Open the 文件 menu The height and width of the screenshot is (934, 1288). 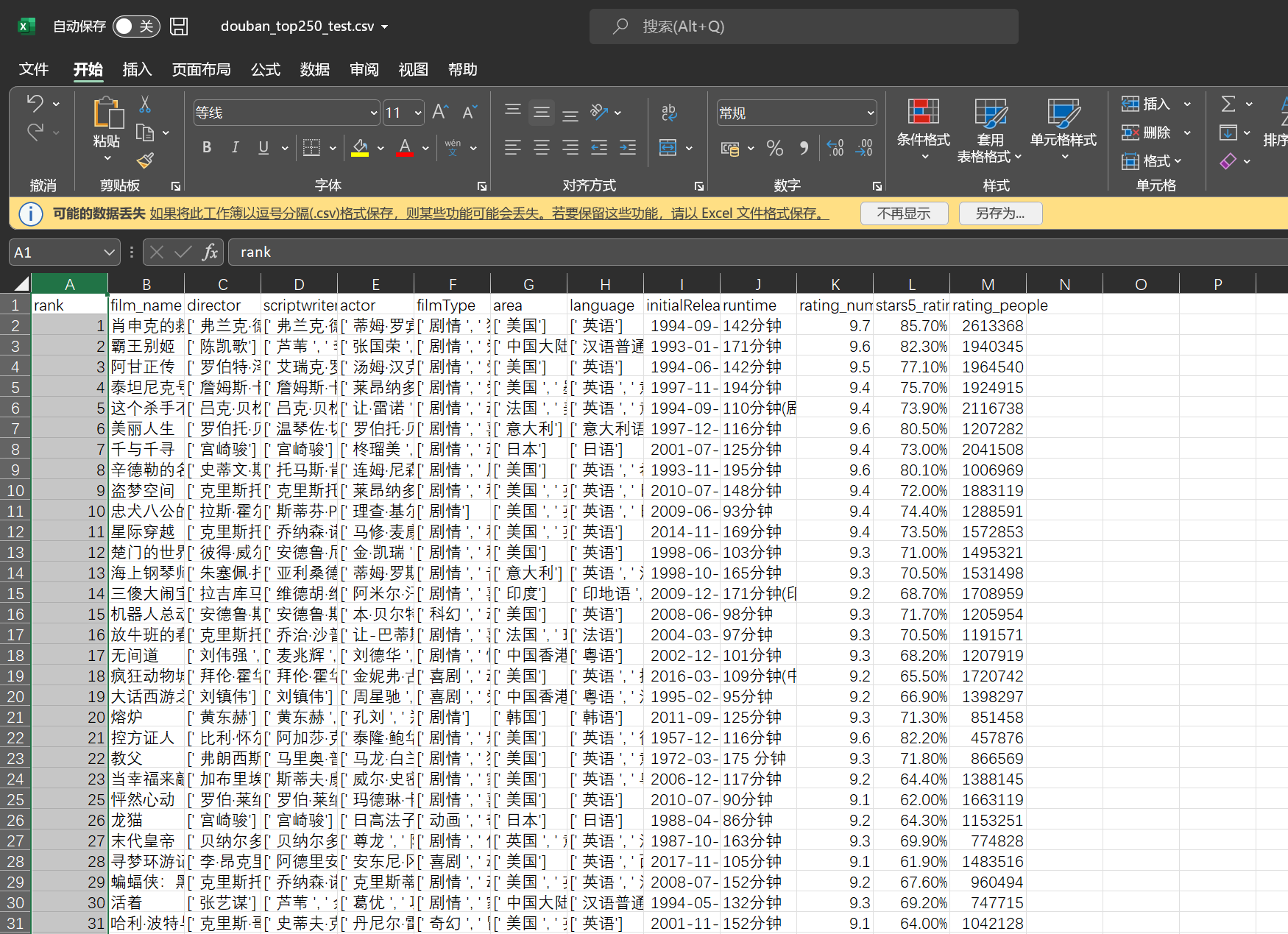tap(34, 69)
